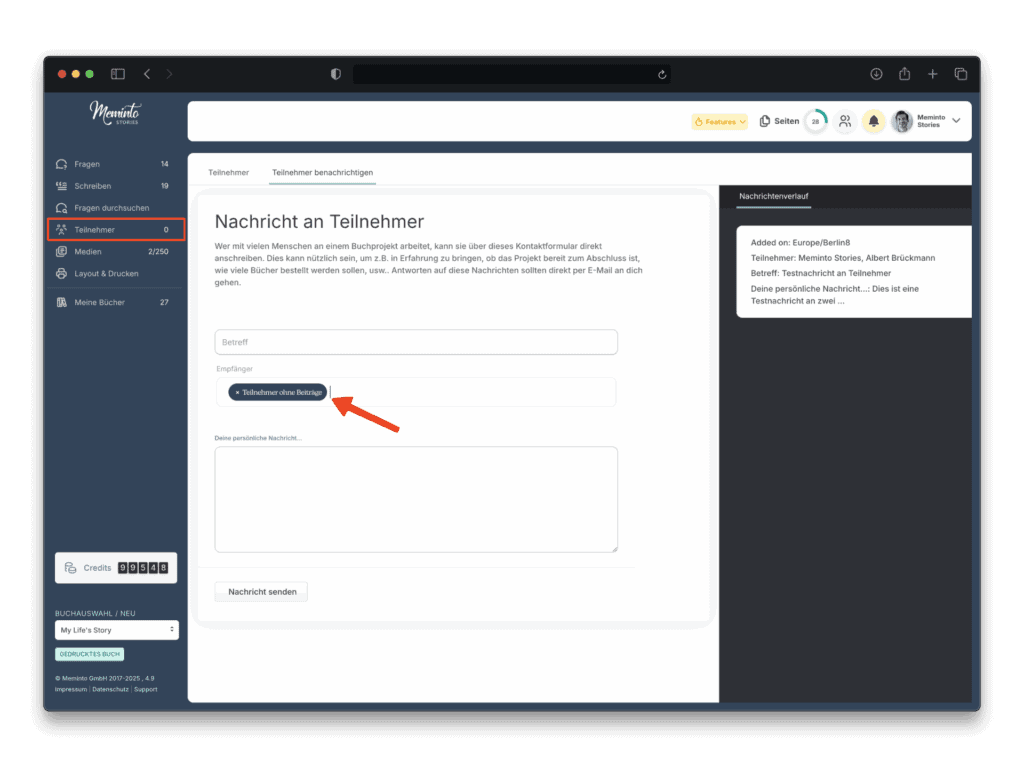Viewport: 1024px width, 768px height.
Task: Click the notification bell icon
Action: (873, 121)
